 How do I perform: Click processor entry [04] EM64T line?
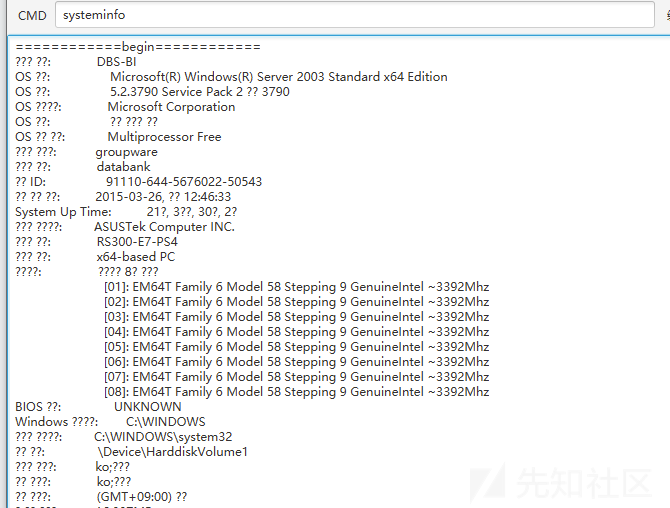tap(297, 332)
